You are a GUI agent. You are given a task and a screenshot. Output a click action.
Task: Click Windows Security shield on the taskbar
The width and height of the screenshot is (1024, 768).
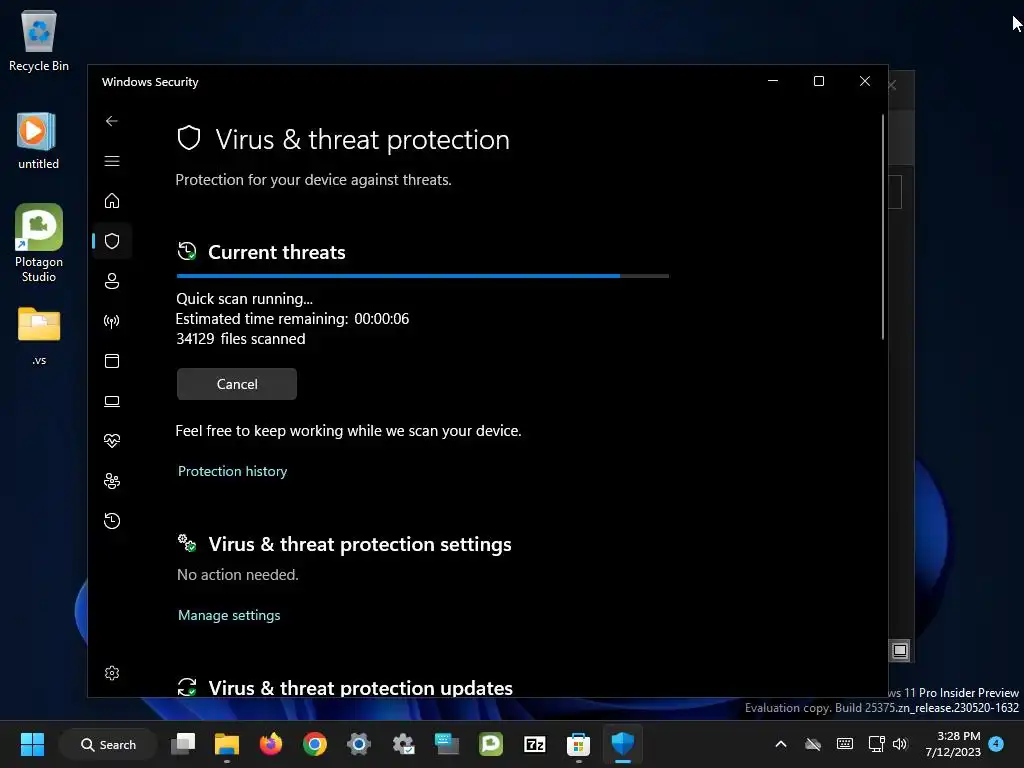click(x=622, y=744)
